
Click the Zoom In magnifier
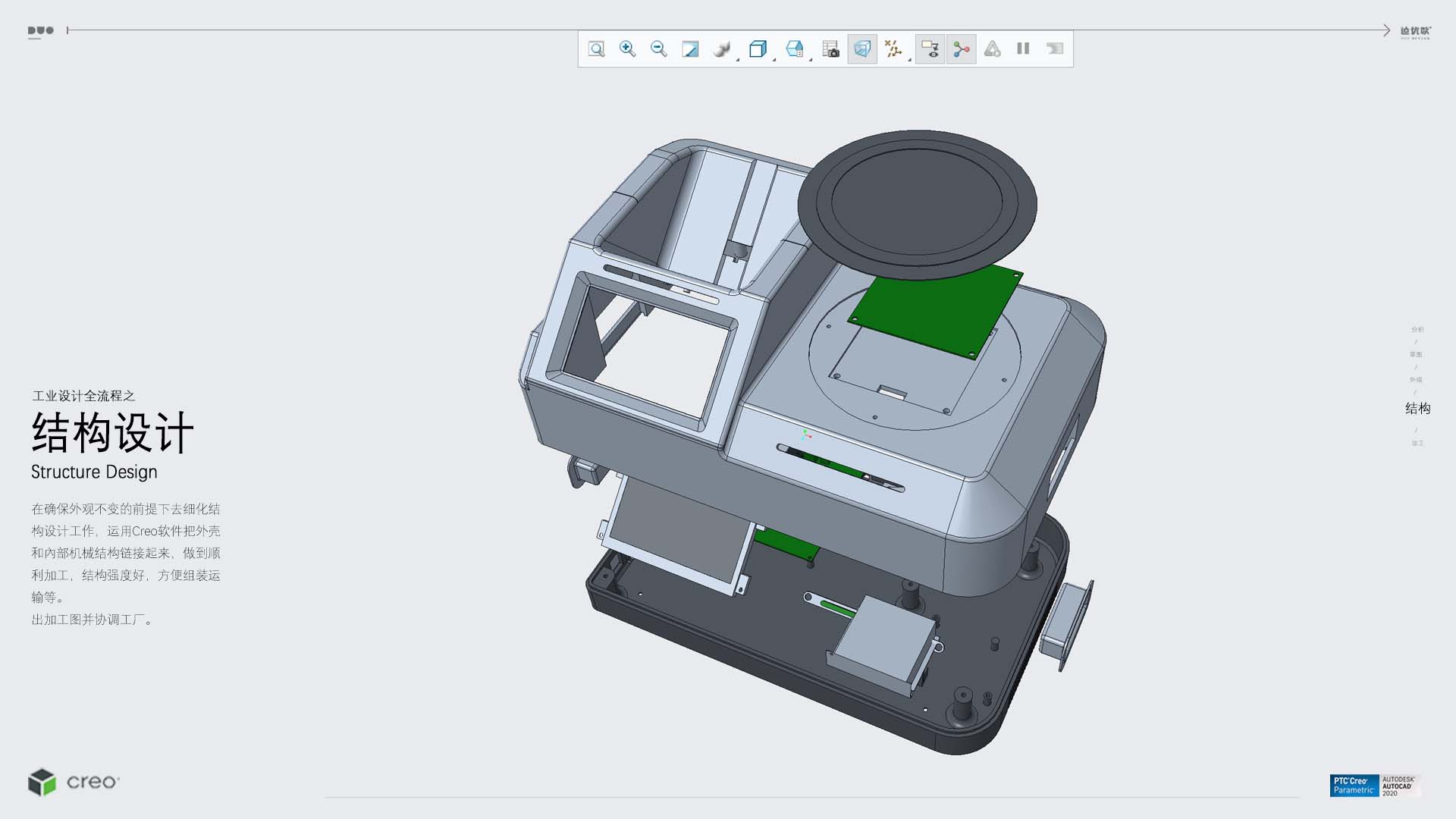(x=627, y=49)
